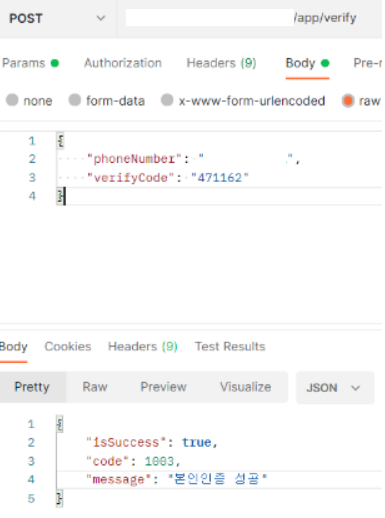Image resolution: width=385 pixels, height=518 pixels.
Task: Open the Test Results tab
Action: (x=230, y=347)
